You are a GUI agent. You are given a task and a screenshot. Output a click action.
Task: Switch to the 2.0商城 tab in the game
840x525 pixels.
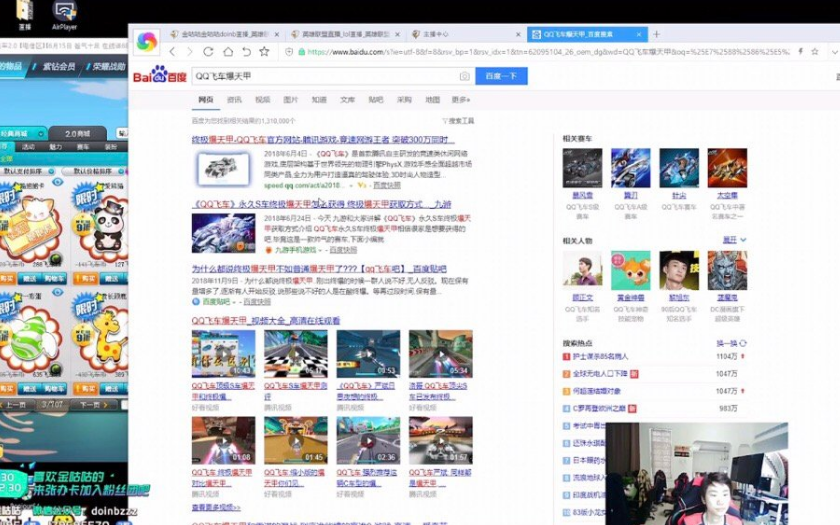click(x=78, y=133)
